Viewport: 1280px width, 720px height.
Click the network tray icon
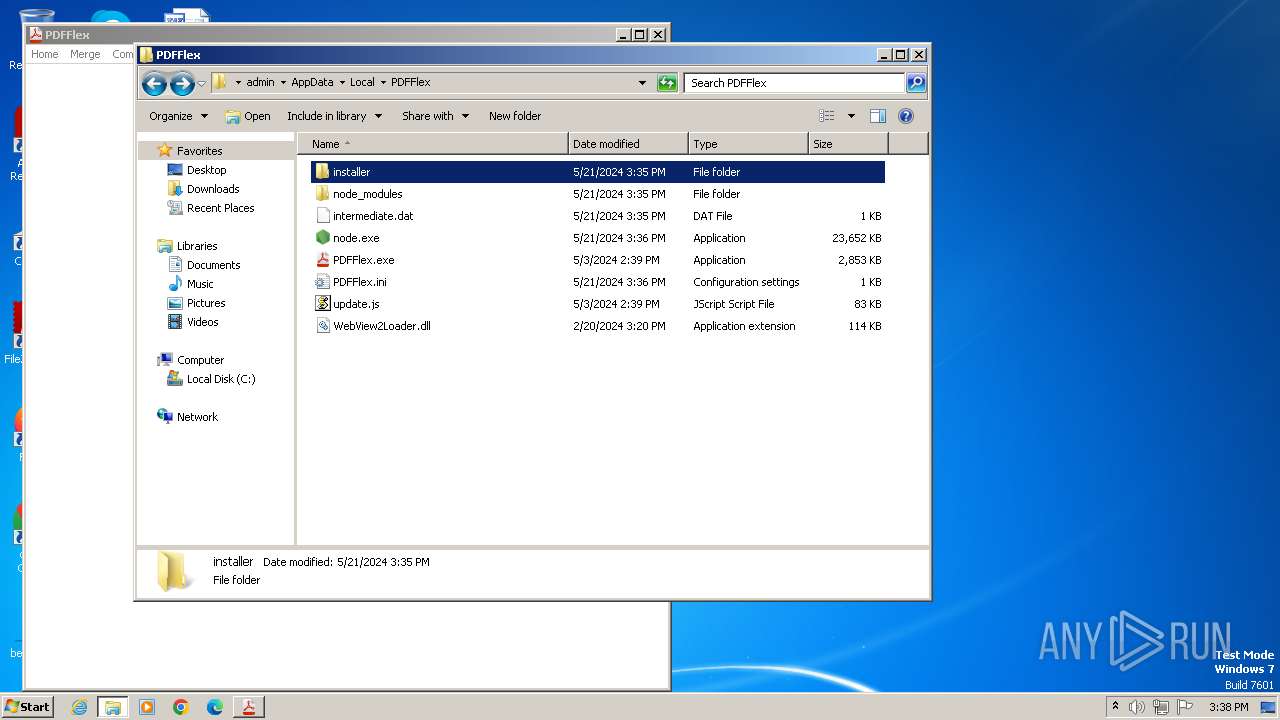click(x=1161, y=707)
